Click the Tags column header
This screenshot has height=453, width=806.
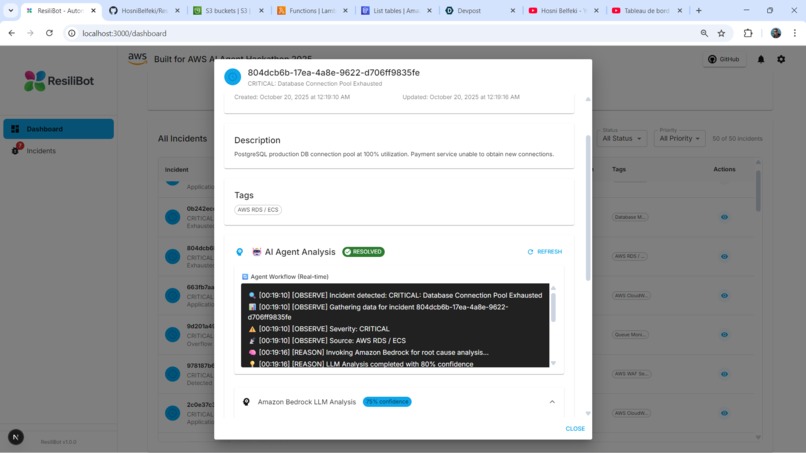pos(619,169)
